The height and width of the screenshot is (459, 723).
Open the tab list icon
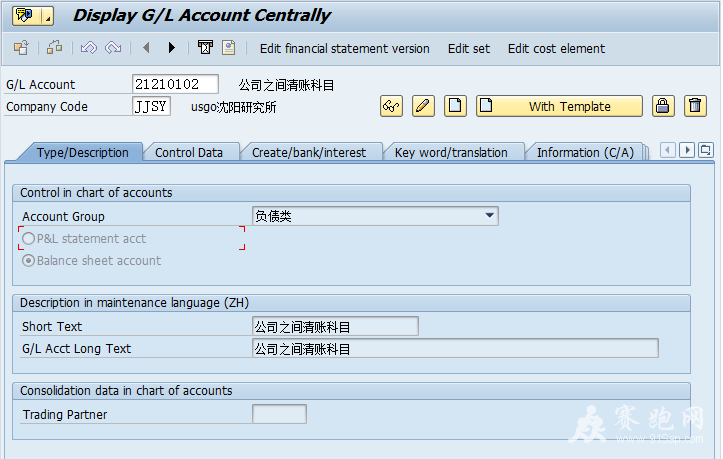[x=705, y=150]
